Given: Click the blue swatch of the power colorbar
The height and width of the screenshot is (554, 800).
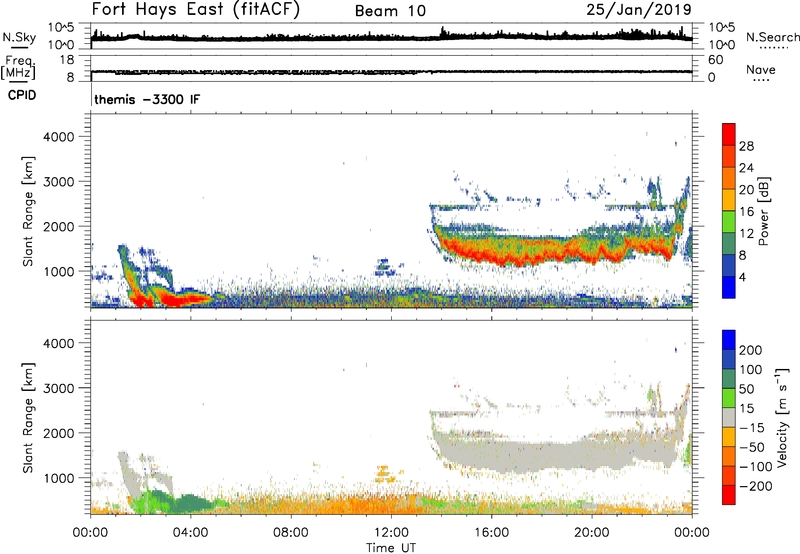Looking at the screenshot, I should [x=729, y=287].
